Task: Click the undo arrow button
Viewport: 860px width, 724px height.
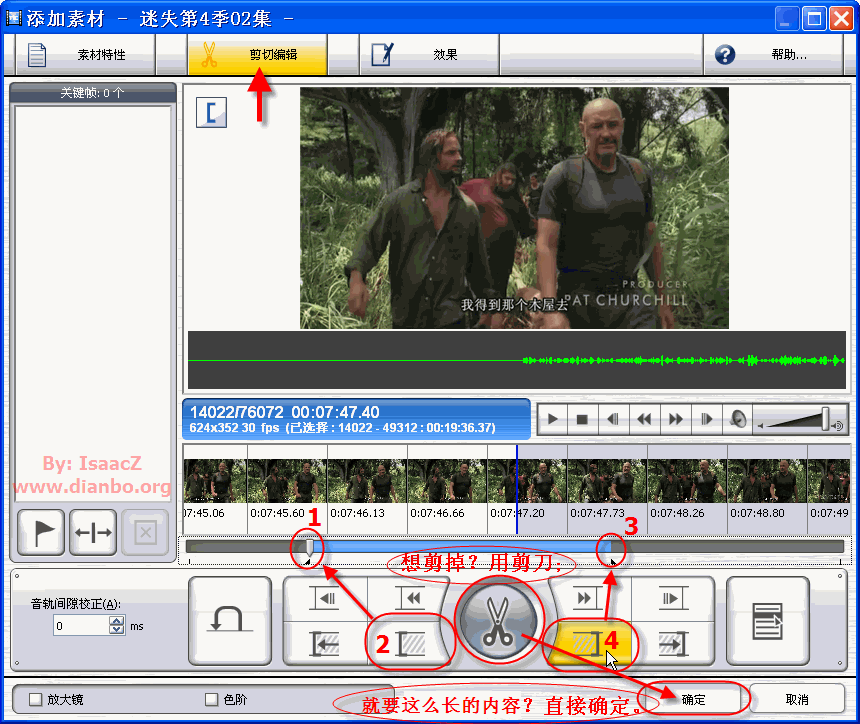Action: 230,620
